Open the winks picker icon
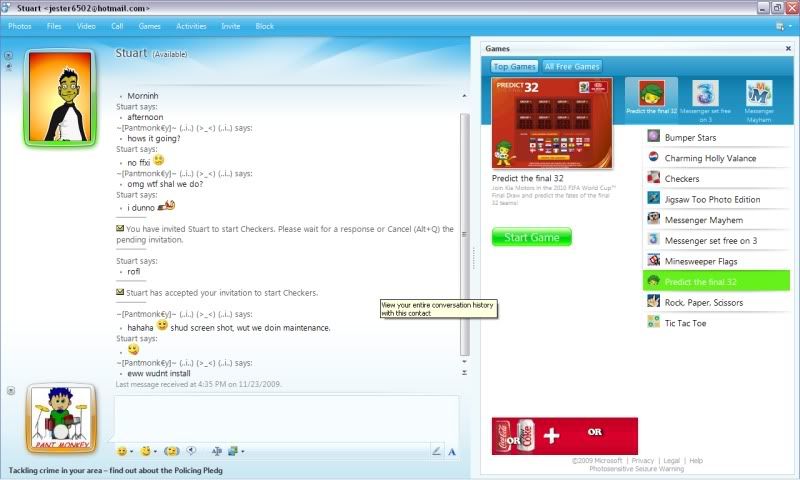The height and width of the screenshot is (480, 800). tap(146, 451)
